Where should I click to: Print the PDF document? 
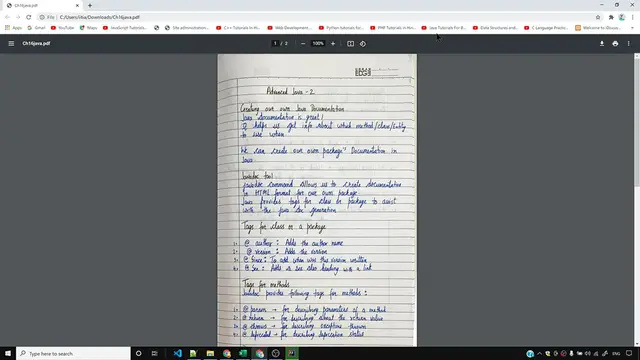615,43
